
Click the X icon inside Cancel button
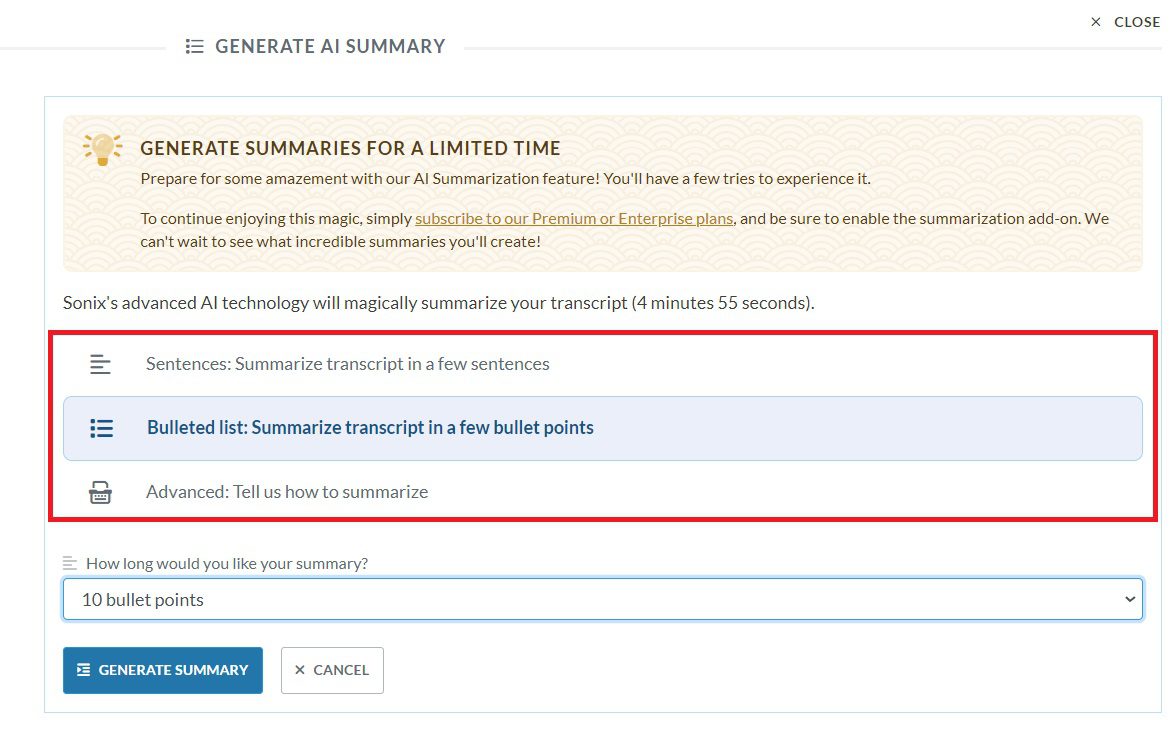[299, 670]
